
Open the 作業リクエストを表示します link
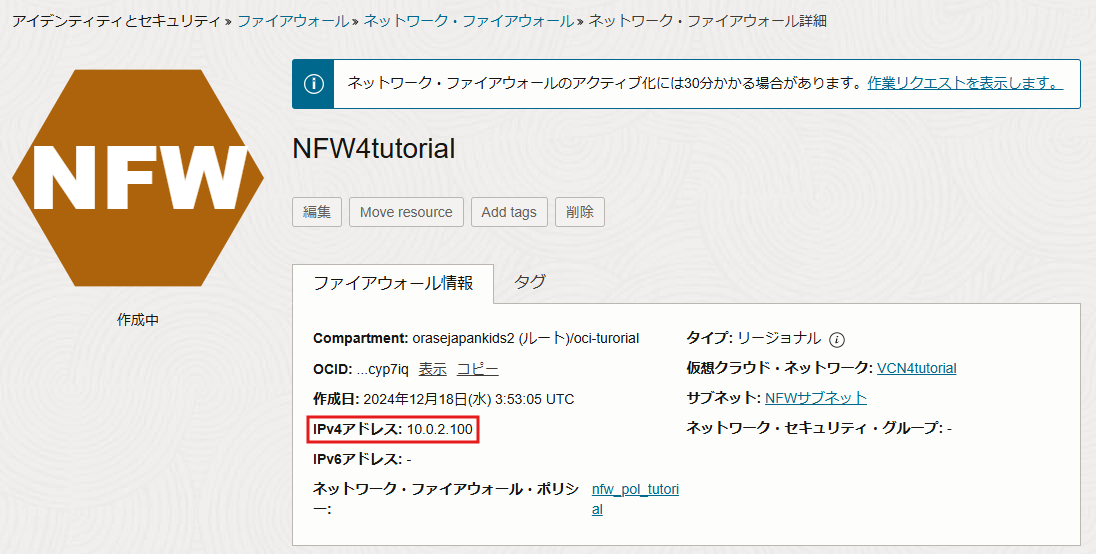(963, 83)
